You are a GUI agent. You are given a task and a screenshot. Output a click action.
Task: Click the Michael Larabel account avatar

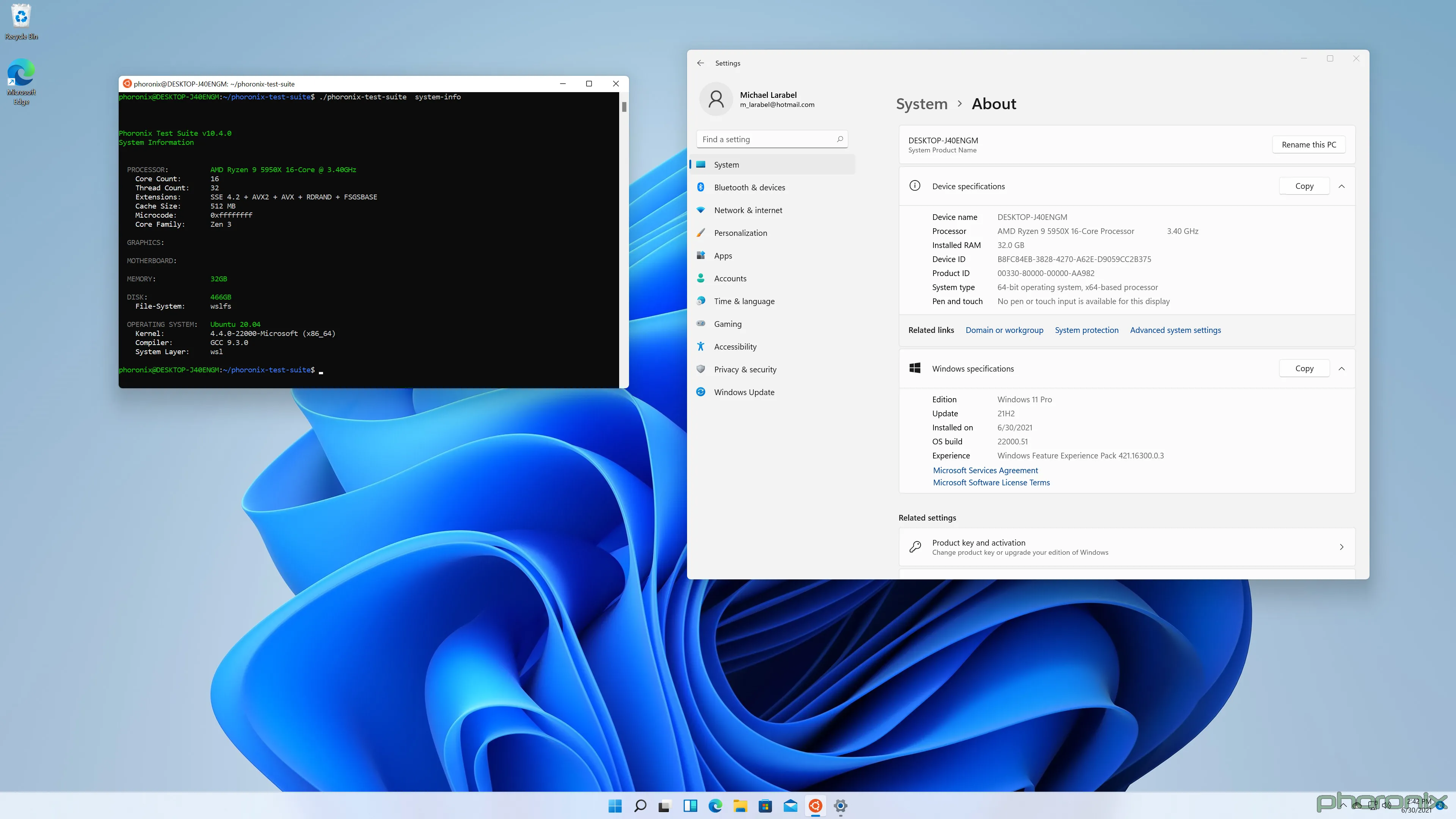[x=716, y=99]
